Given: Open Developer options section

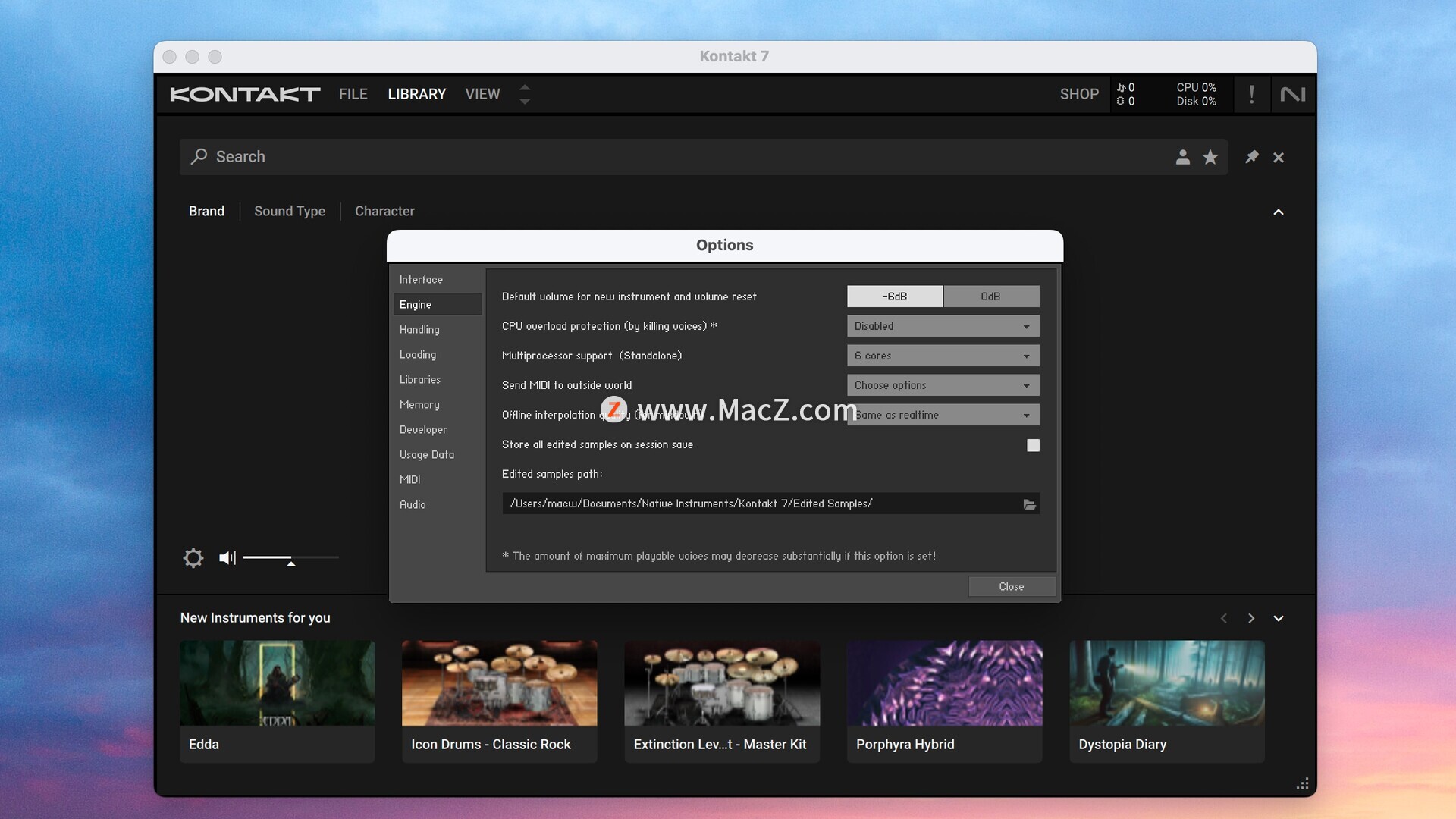Looking at the screenshot, I should 437,430.
